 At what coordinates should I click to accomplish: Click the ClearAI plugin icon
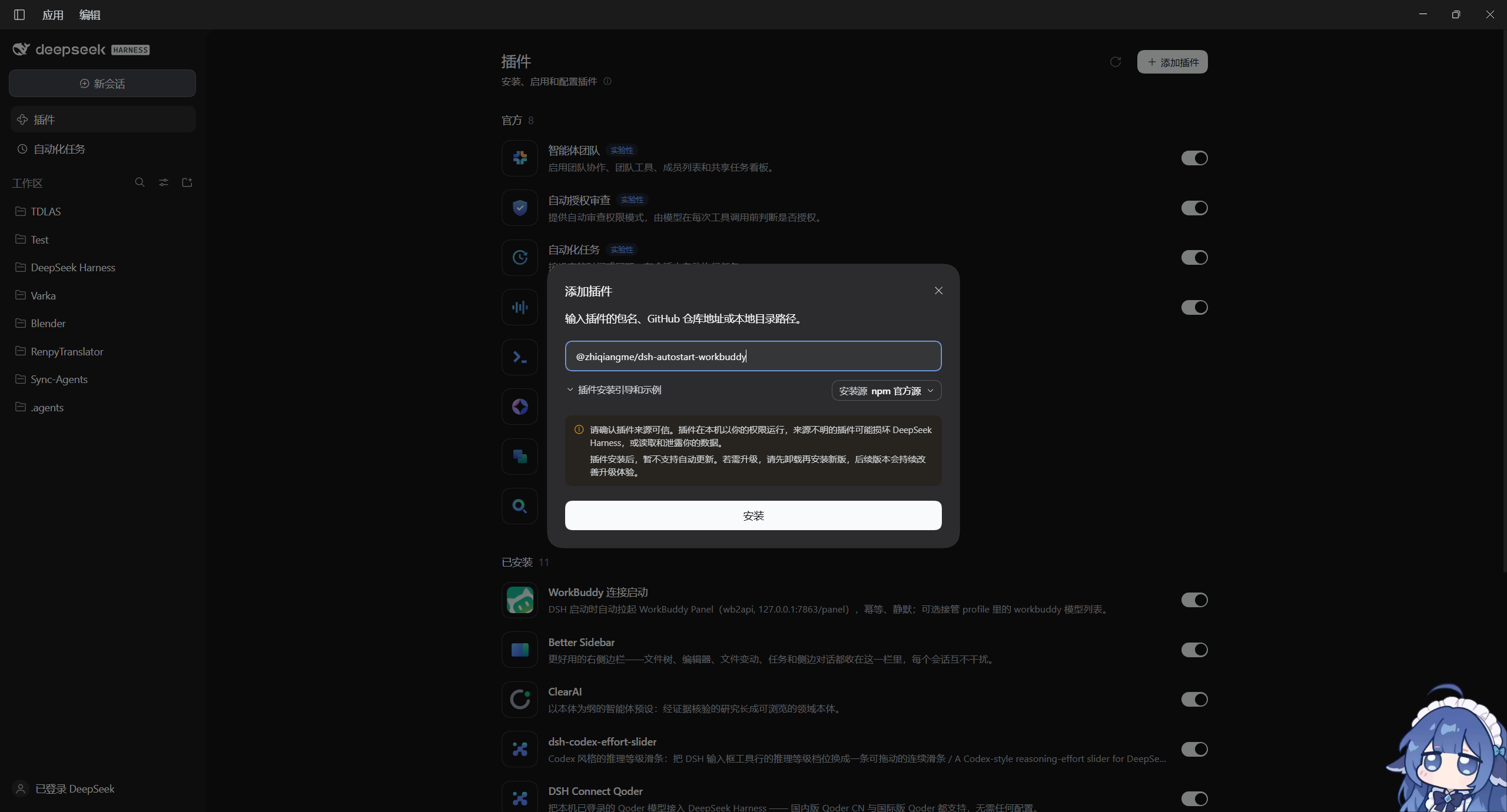tap(520, 700)
